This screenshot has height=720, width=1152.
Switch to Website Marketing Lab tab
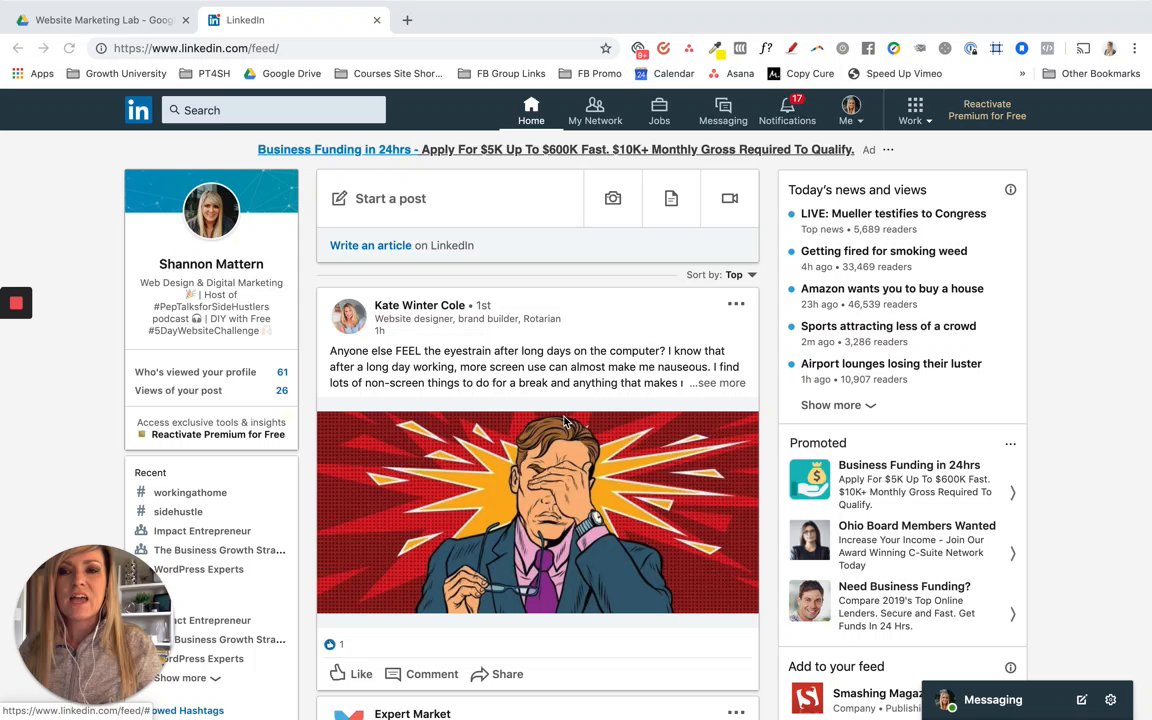(101, 20)
